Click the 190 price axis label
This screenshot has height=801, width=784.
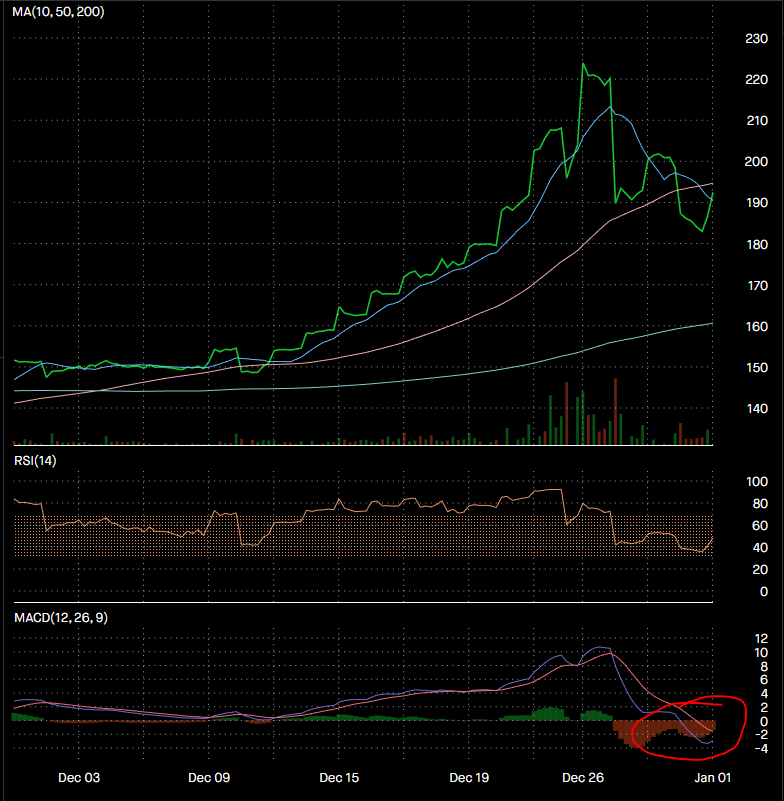[756, 203]
